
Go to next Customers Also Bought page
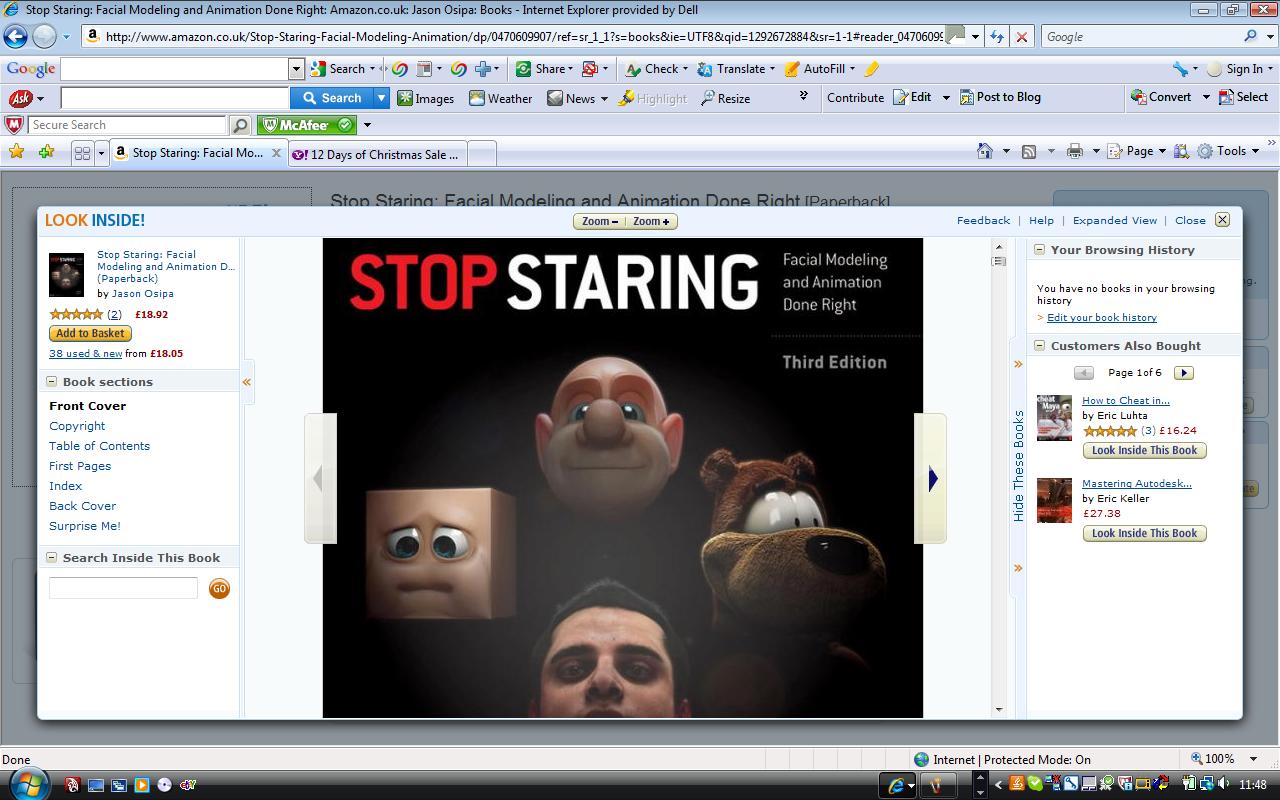pyautogui.click(x=1184, y=373)
